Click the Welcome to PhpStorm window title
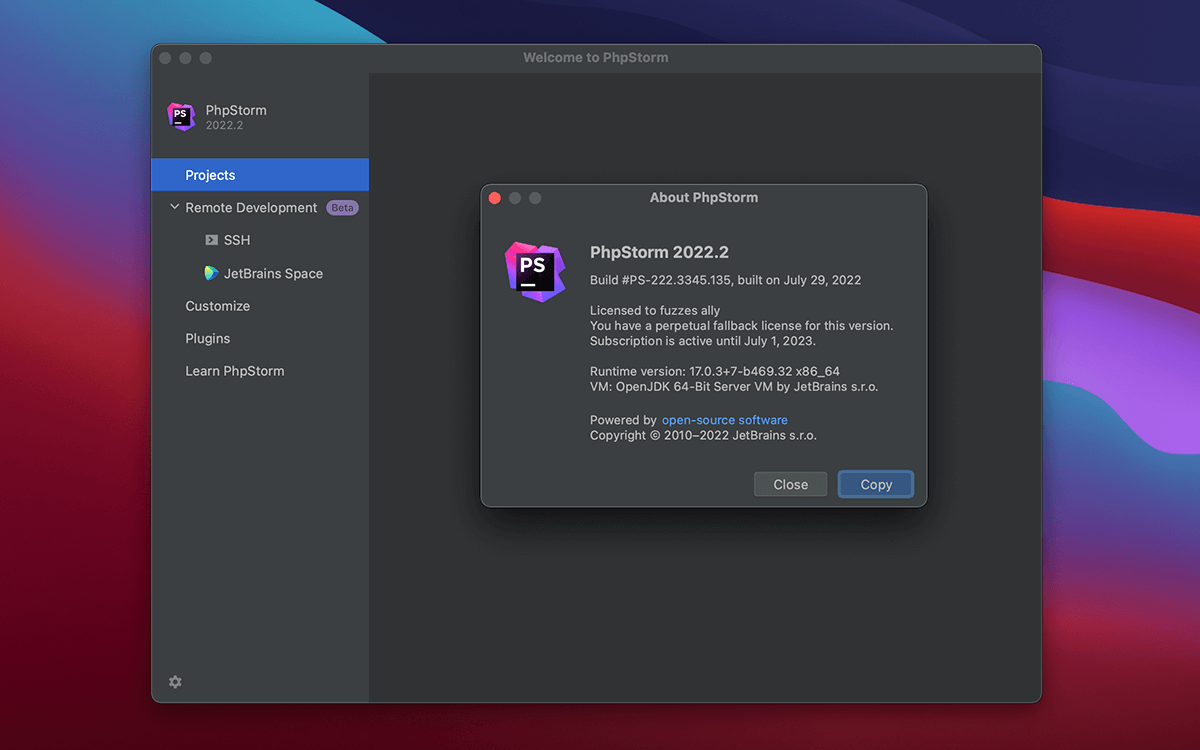Image resolution: width=1200 pixels, height=750 pixels. (x=596, y=58)
